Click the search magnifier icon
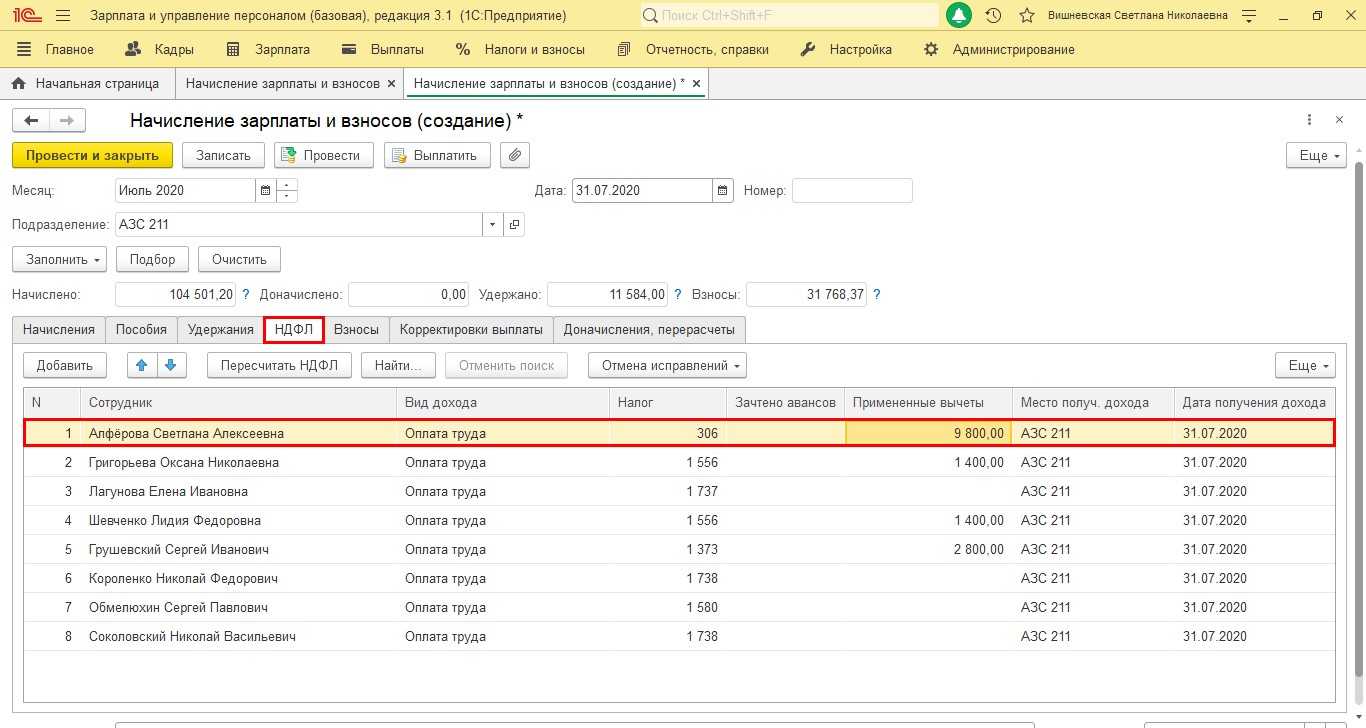The image size is (1366, 728). 650,16
